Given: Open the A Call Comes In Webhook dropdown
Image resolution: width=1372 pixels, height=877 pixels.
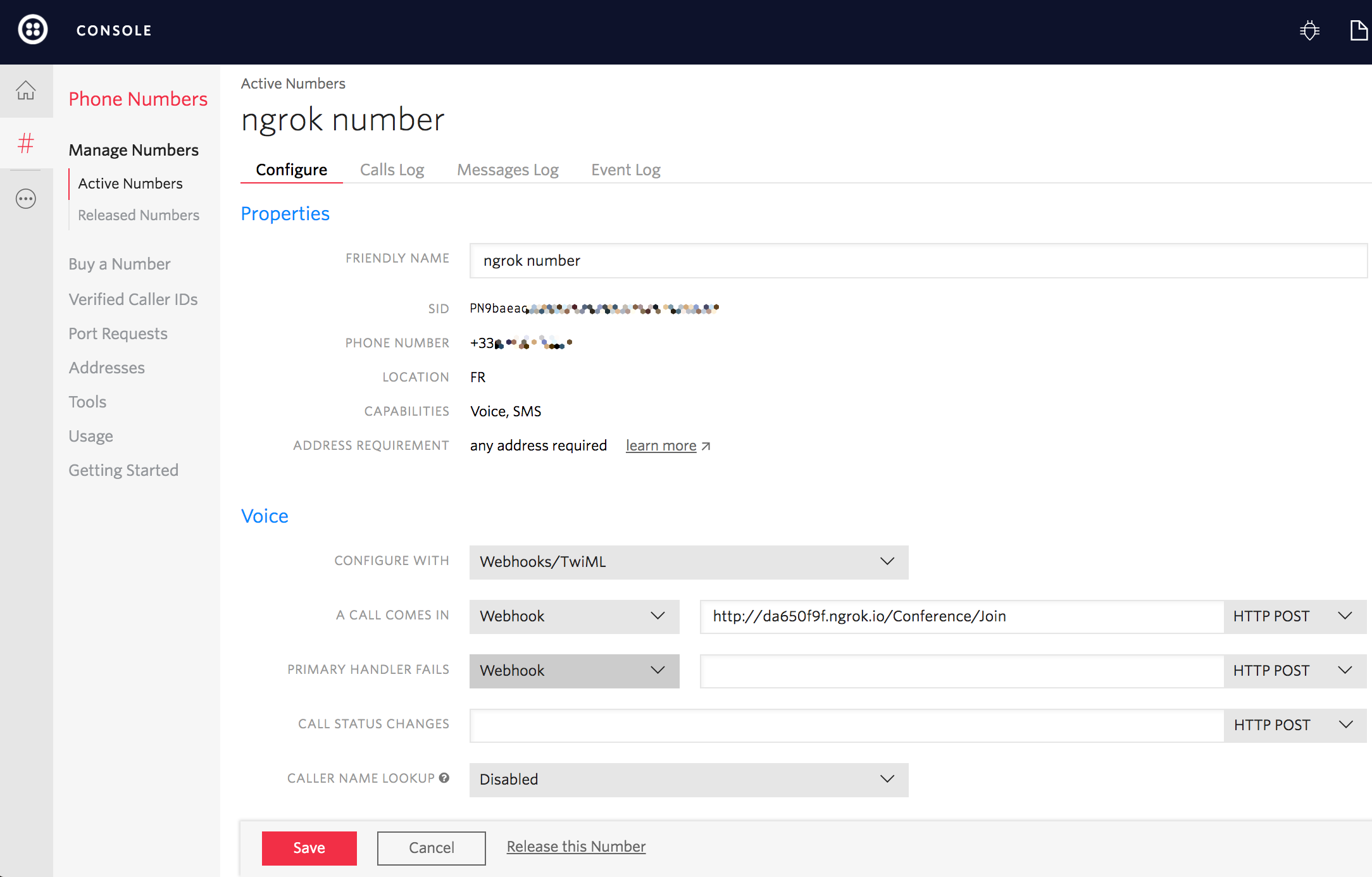Looking at the screenshot, I should tap(573, 616).
